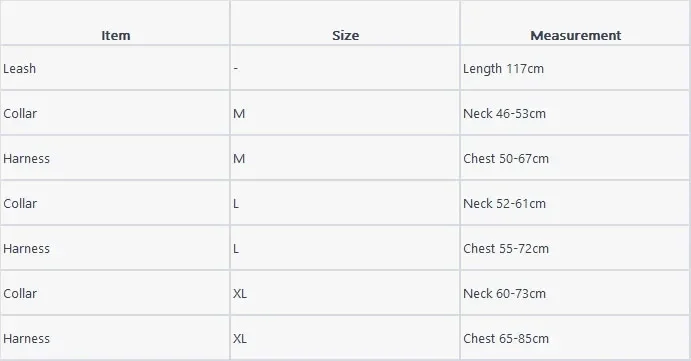Click the Size column header
The width and height of the screenshot is (691, 361).
click(x=346, y=35)
